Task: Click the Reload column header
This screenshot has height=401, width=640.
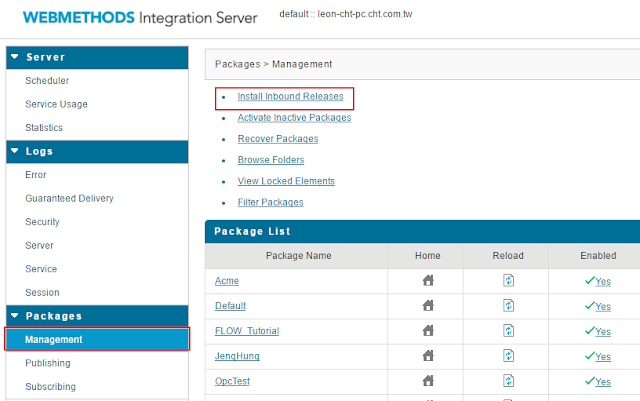Action: [508, 256]
